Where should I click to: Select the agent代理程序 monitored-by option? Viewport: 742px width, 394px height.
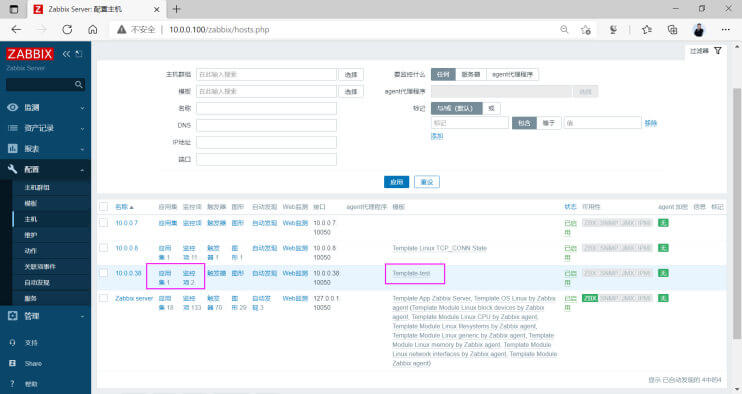512,74
